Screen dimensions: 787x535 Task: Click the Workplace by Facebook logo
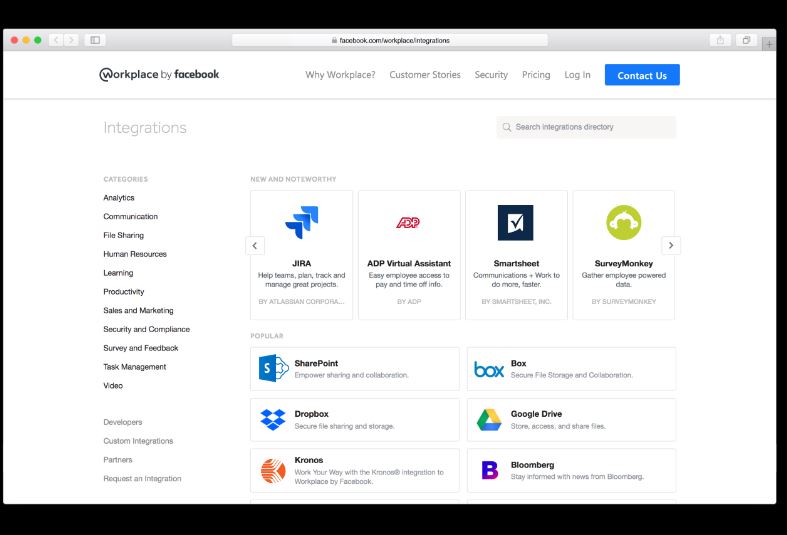point(159,75)
